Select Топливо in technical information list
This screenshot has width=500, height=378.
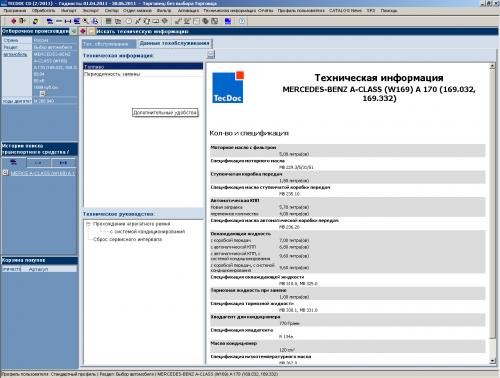coord(143,67)
